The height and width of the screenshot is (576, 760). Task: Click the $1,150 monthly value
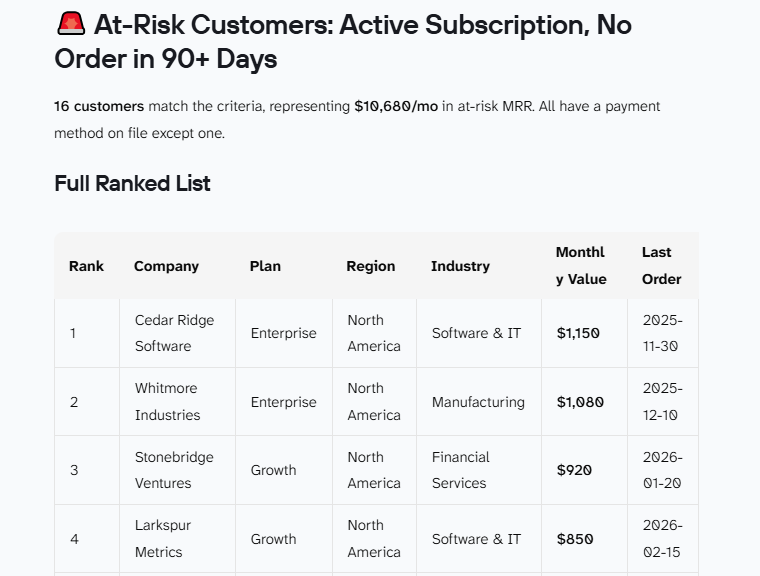[578, 333]
